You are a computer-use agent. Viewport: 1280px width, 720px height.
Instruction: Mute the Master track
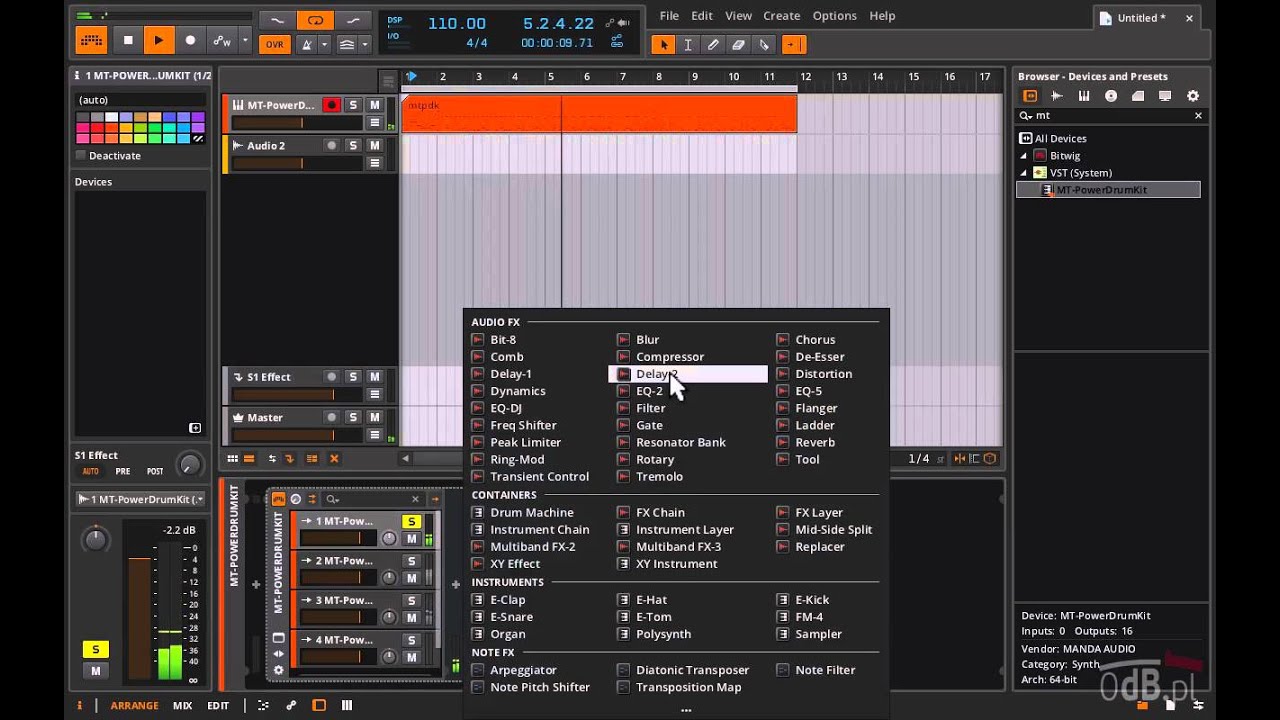[x=375, y=417]
